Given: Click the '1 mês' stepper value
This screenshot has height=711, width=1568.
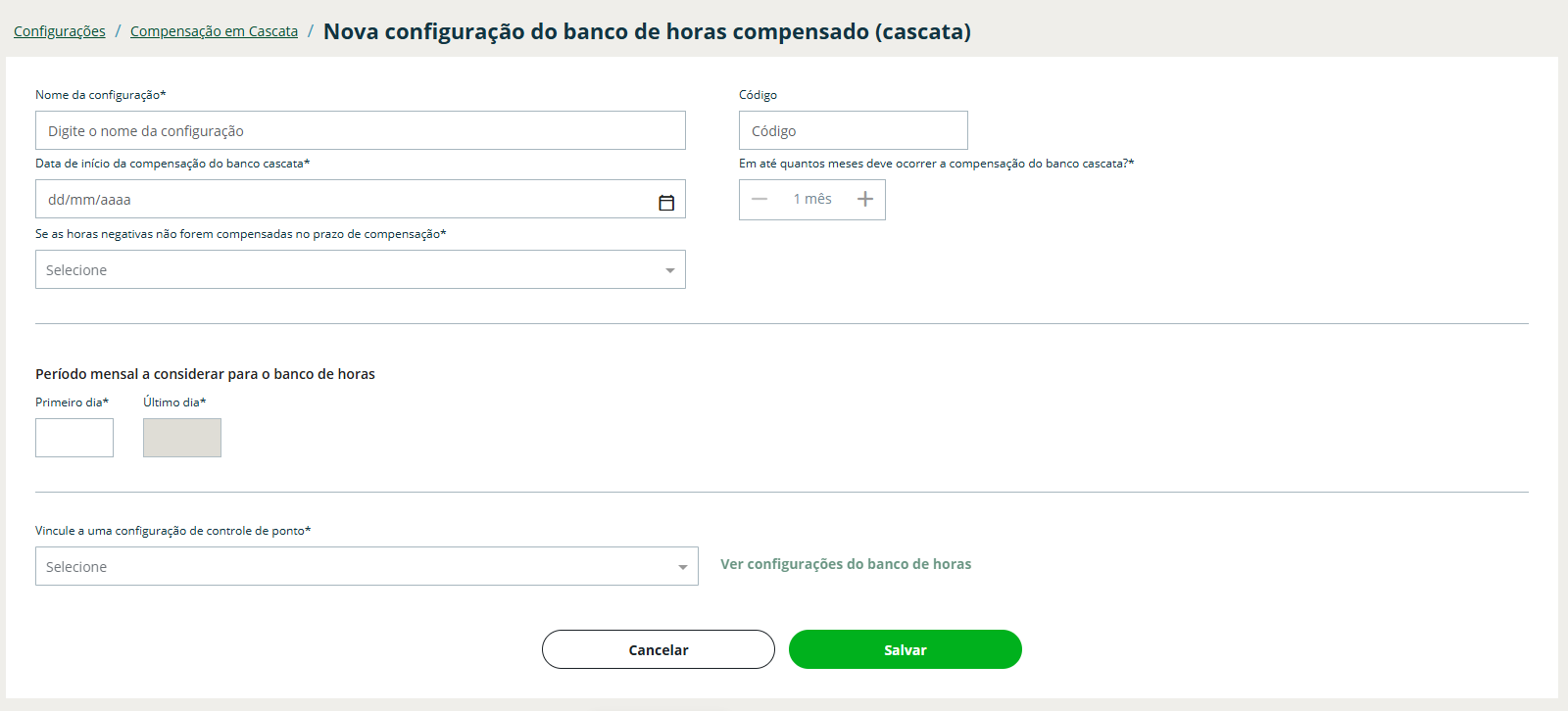Looking at the screenshot, I should [x=812, y=200].
